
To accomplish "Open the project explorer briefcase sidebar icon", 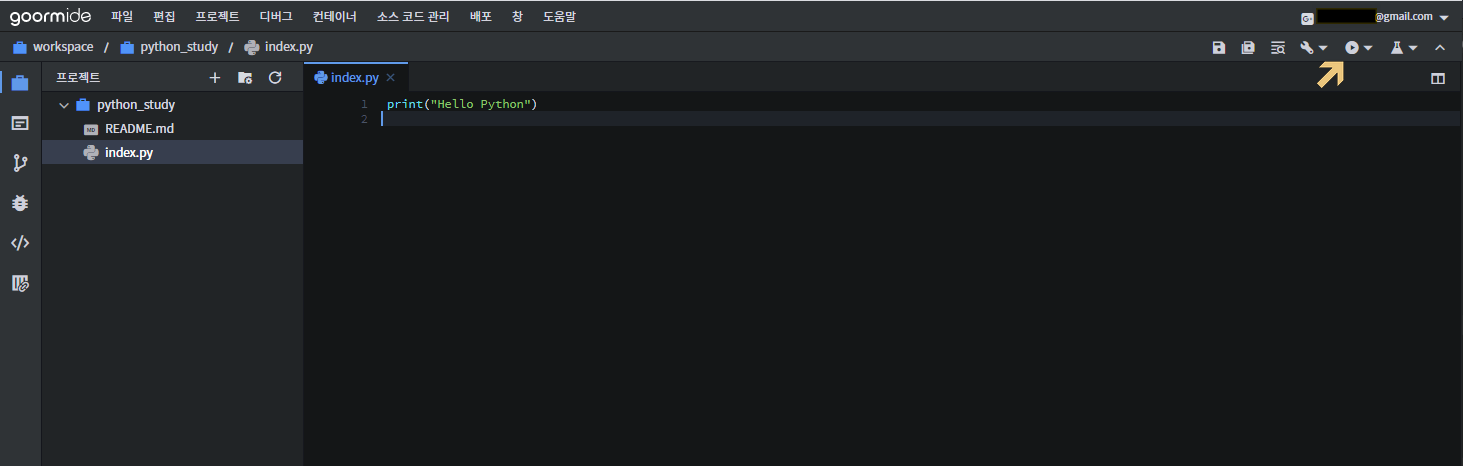I will coord(20,83).
